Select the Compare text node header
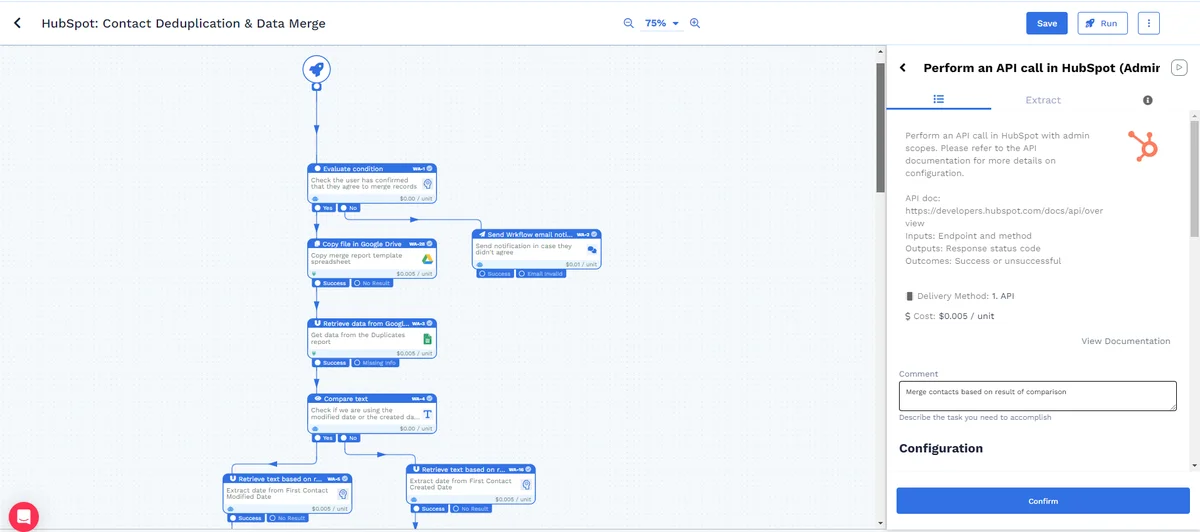 pyautogui.click(x=372, y=399)
